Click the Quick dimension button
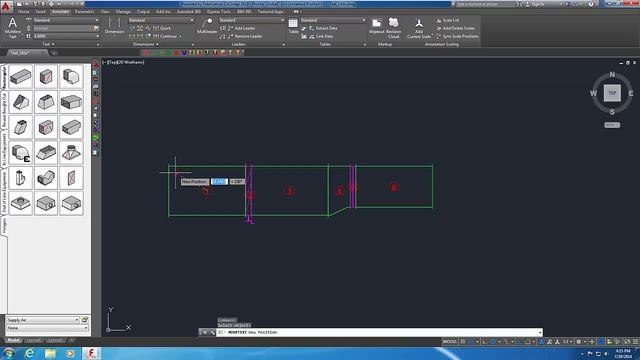The height and width of the screenshot is (360, 640). [x=162, y=28]
